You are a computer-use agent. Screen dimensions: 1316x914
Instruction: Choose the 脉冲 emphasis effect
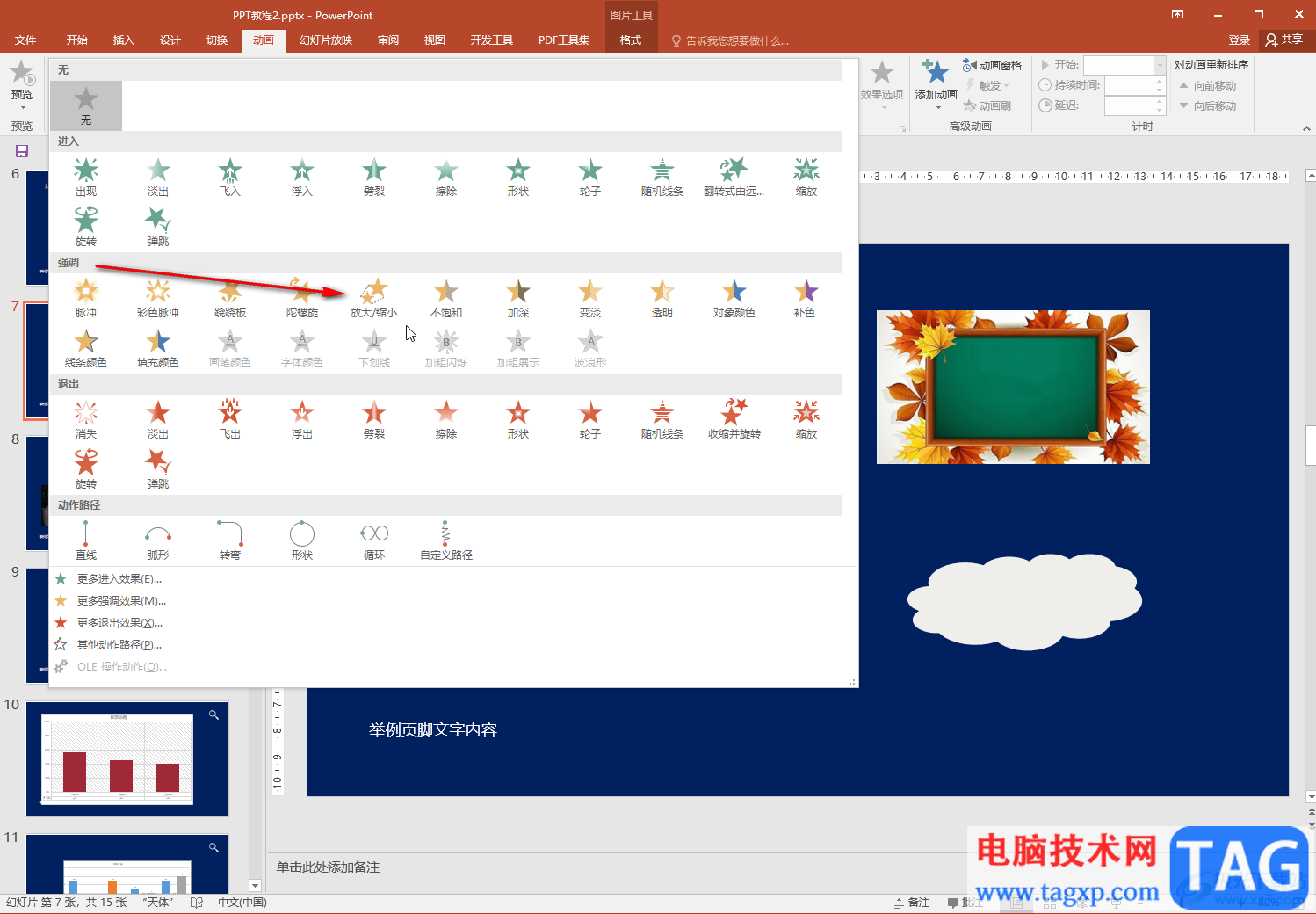click(x=86, y=298)
